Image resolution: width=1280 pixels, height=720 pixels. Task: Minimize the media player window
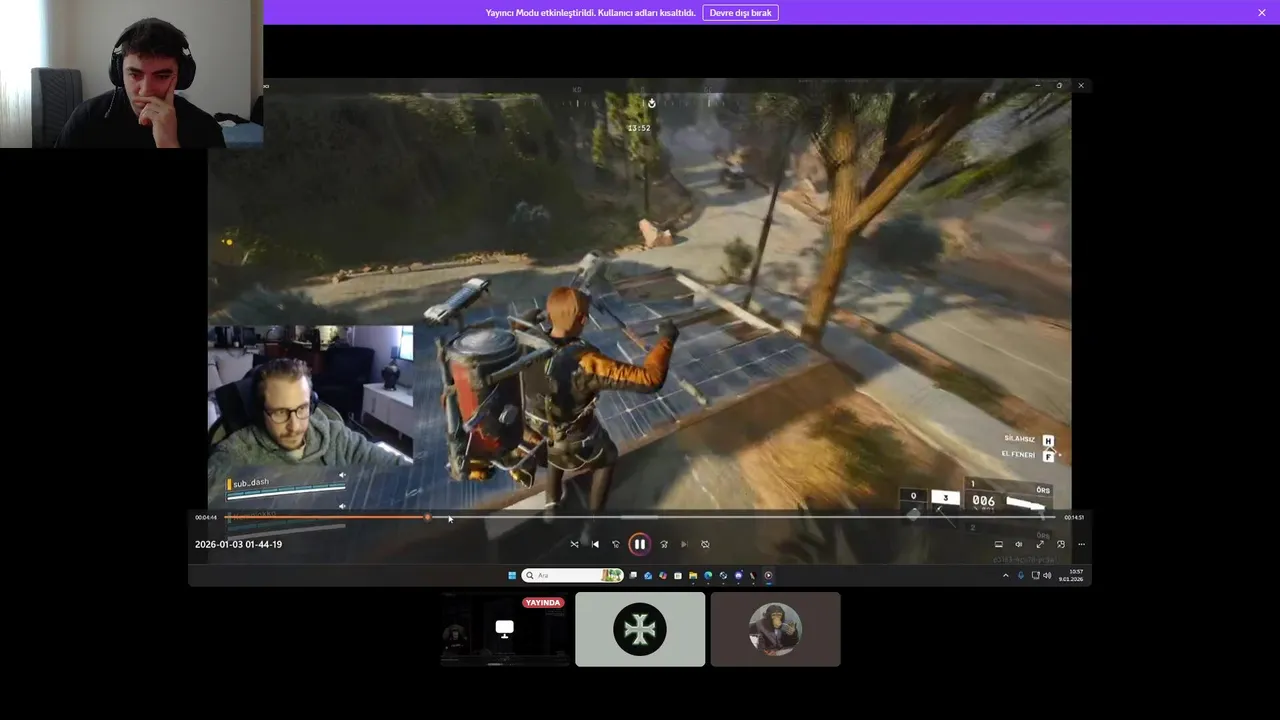click(x=1037, y=86)
